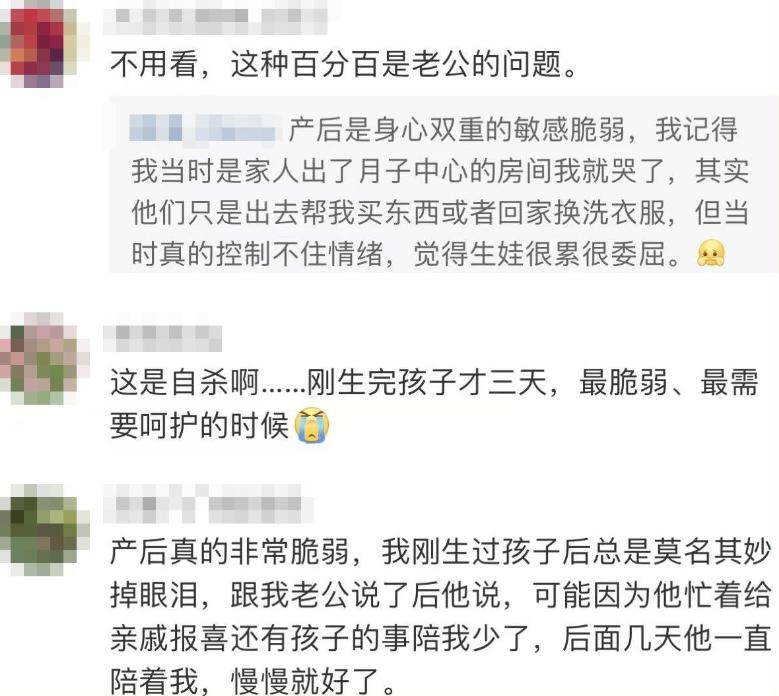
Task: Tap the blurred blue username in quoted reply
Action: pyautogui.click(x=203, y=128)
